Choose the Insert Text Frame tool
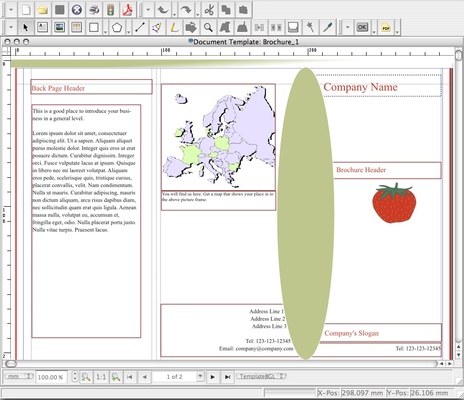The height and width of the screenshot is (400, 464). (42, 27)
